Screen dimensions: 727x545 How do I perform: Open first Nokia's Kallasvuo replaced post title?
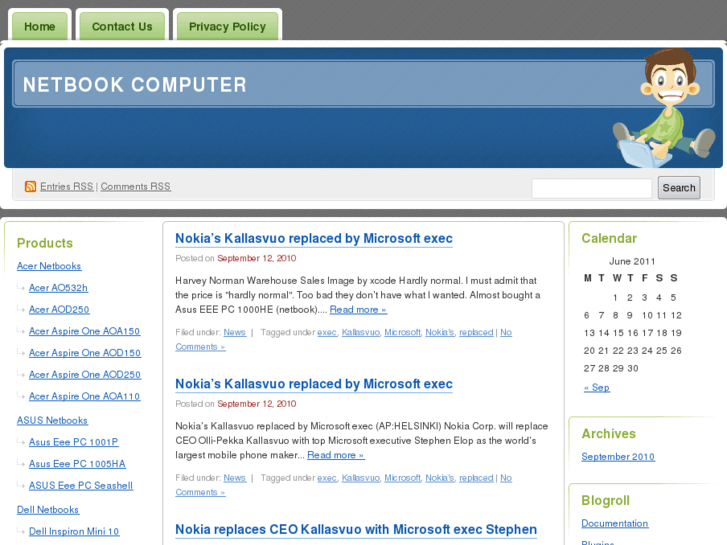click(x=314, y=238)
